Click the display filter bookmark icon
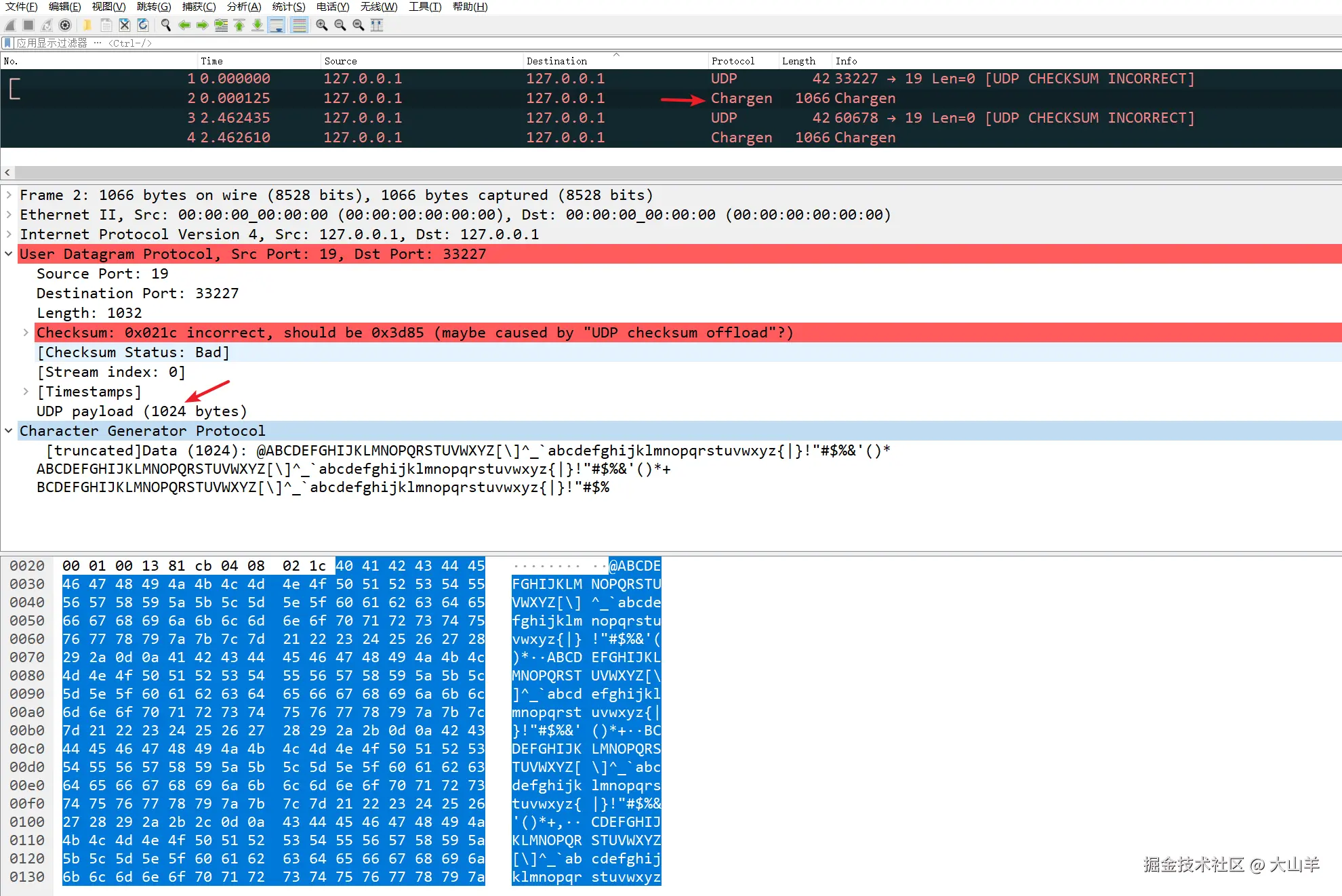 tap(7, 43)
